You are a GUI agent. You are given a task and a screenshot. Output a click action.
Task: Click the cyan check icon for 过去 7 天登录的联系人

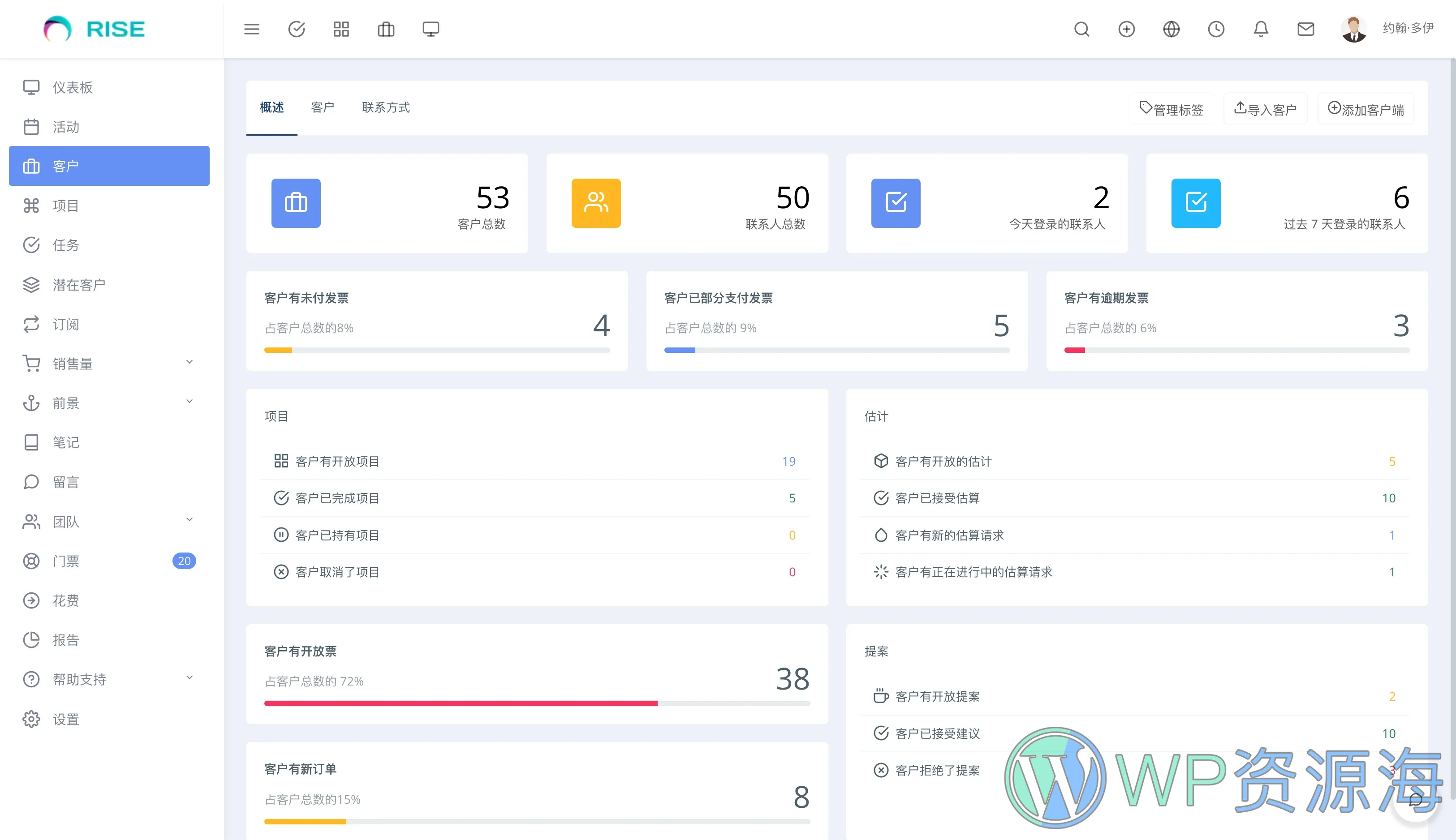(x=1196, y=203)
